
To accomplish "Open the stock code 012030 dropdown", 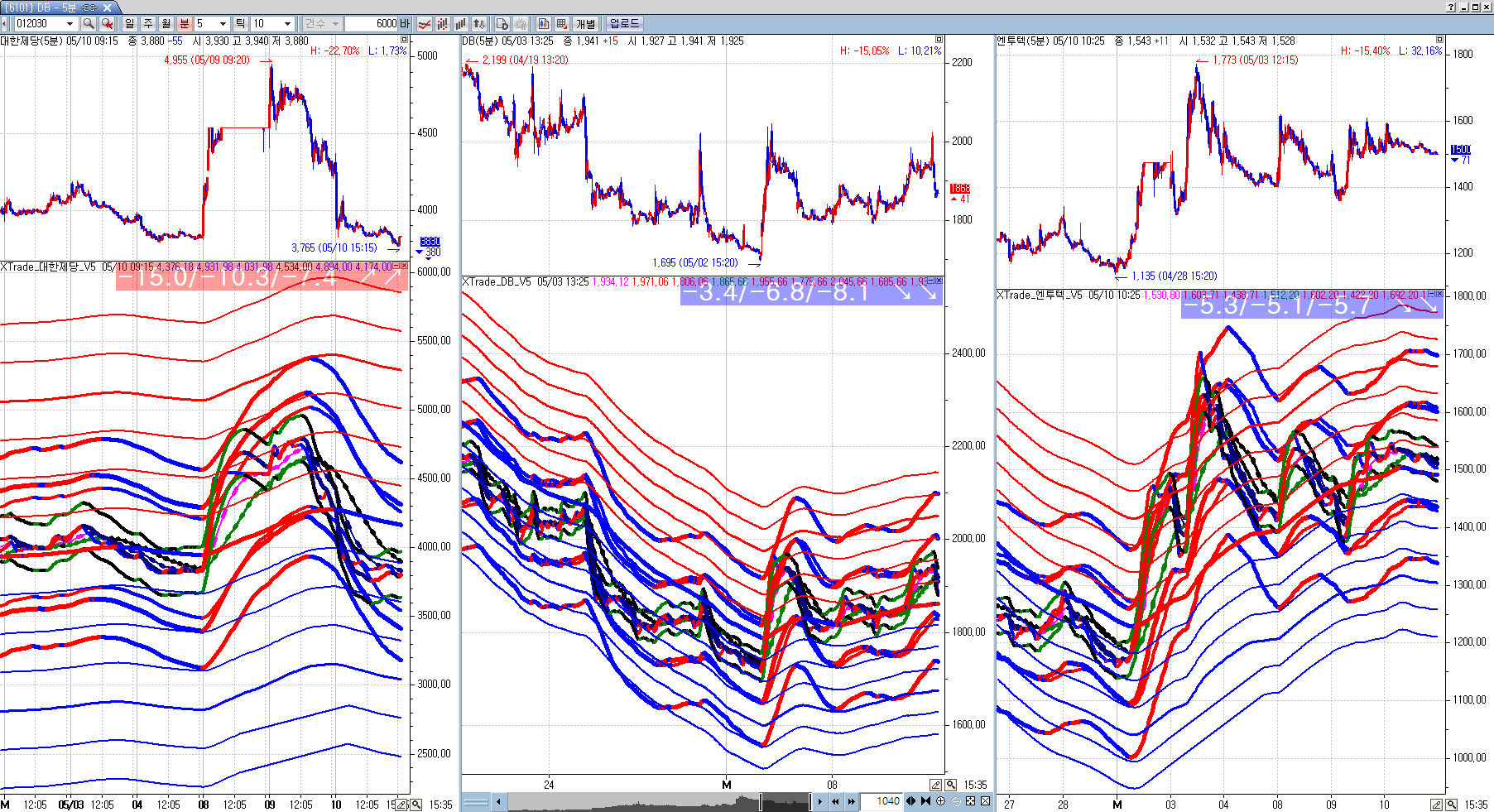I will (70, 24).
